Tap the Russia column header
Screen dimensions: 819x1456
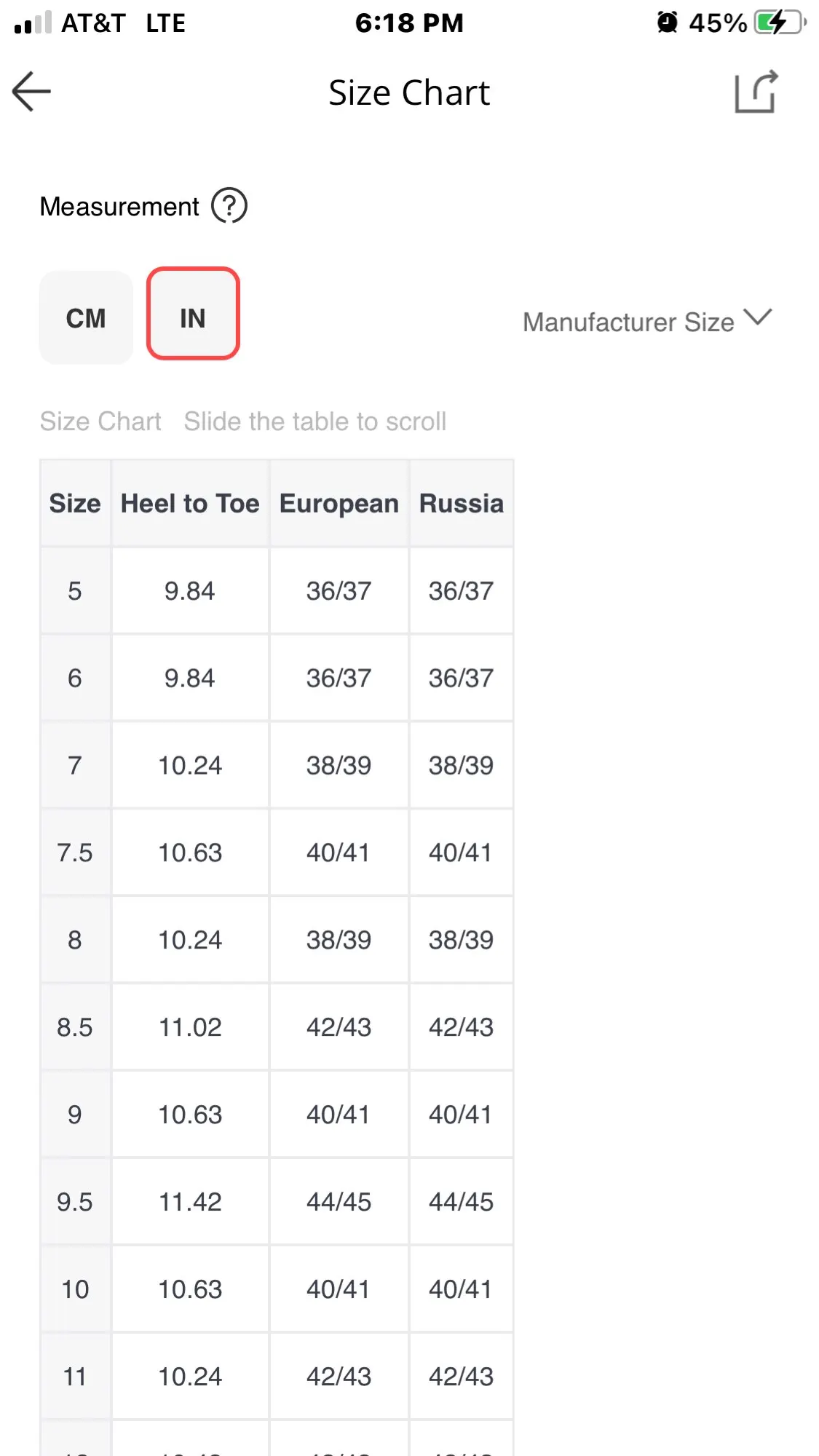pos(461,503)
